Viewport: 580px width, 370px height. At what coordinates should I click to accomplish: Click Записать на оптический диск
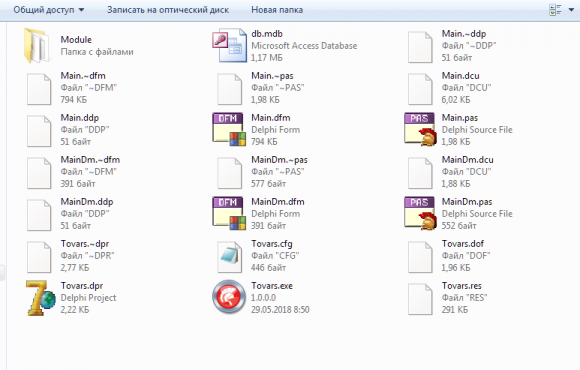(168, 10)
